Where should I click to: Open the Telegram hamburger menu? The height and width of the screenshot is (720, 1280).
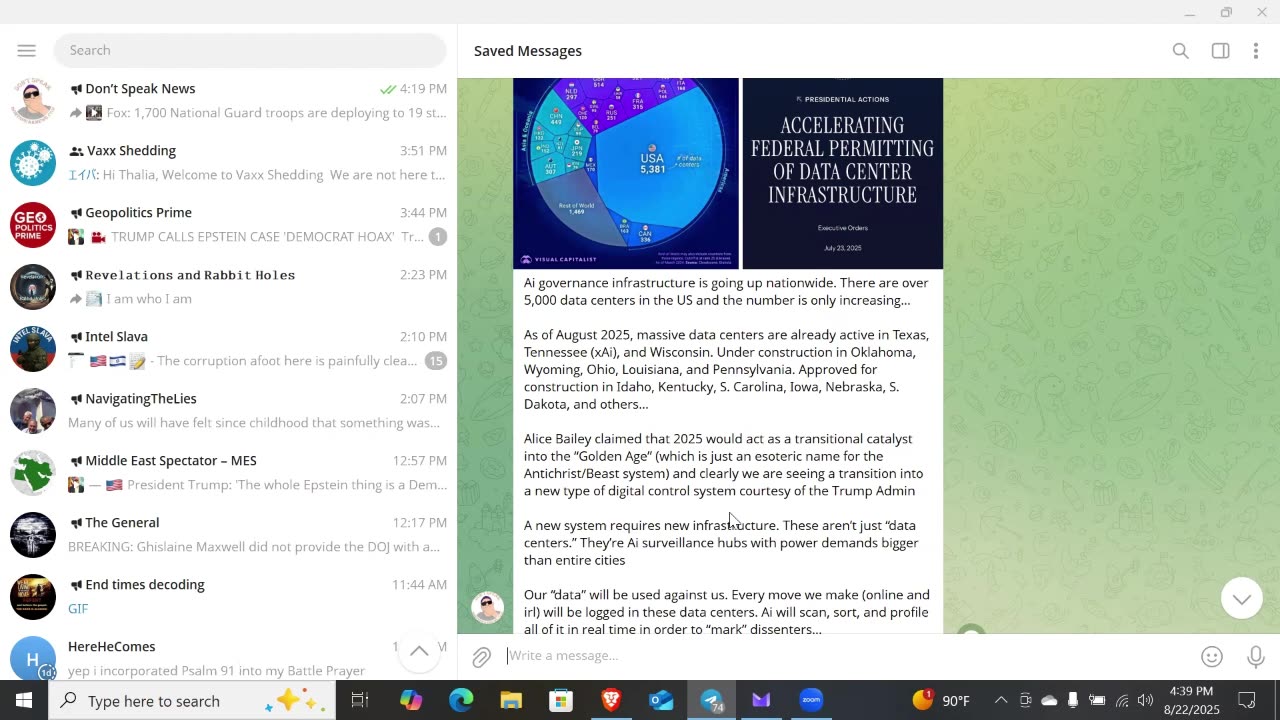click(x=27, y=50)
